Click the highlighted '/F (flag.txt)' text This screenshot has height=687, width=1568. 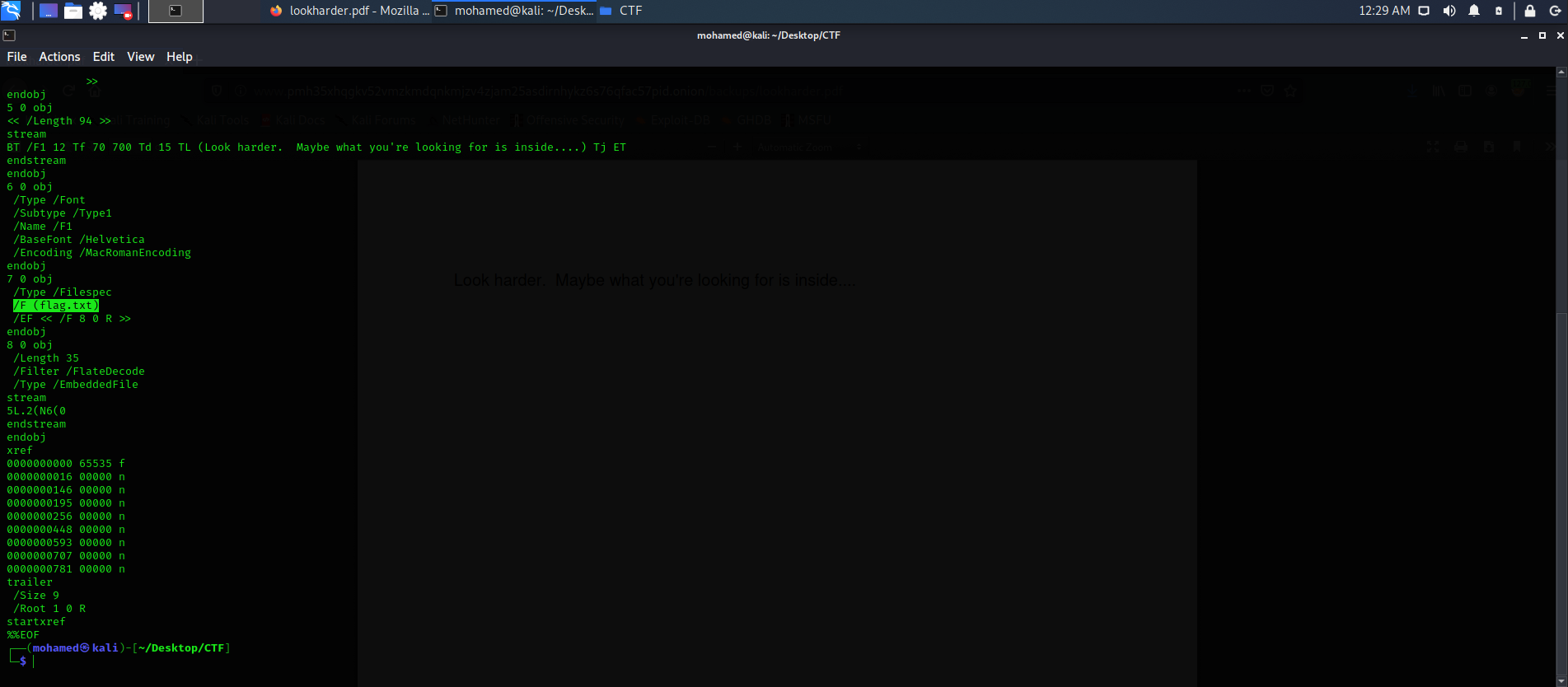(x=56, y=306)
